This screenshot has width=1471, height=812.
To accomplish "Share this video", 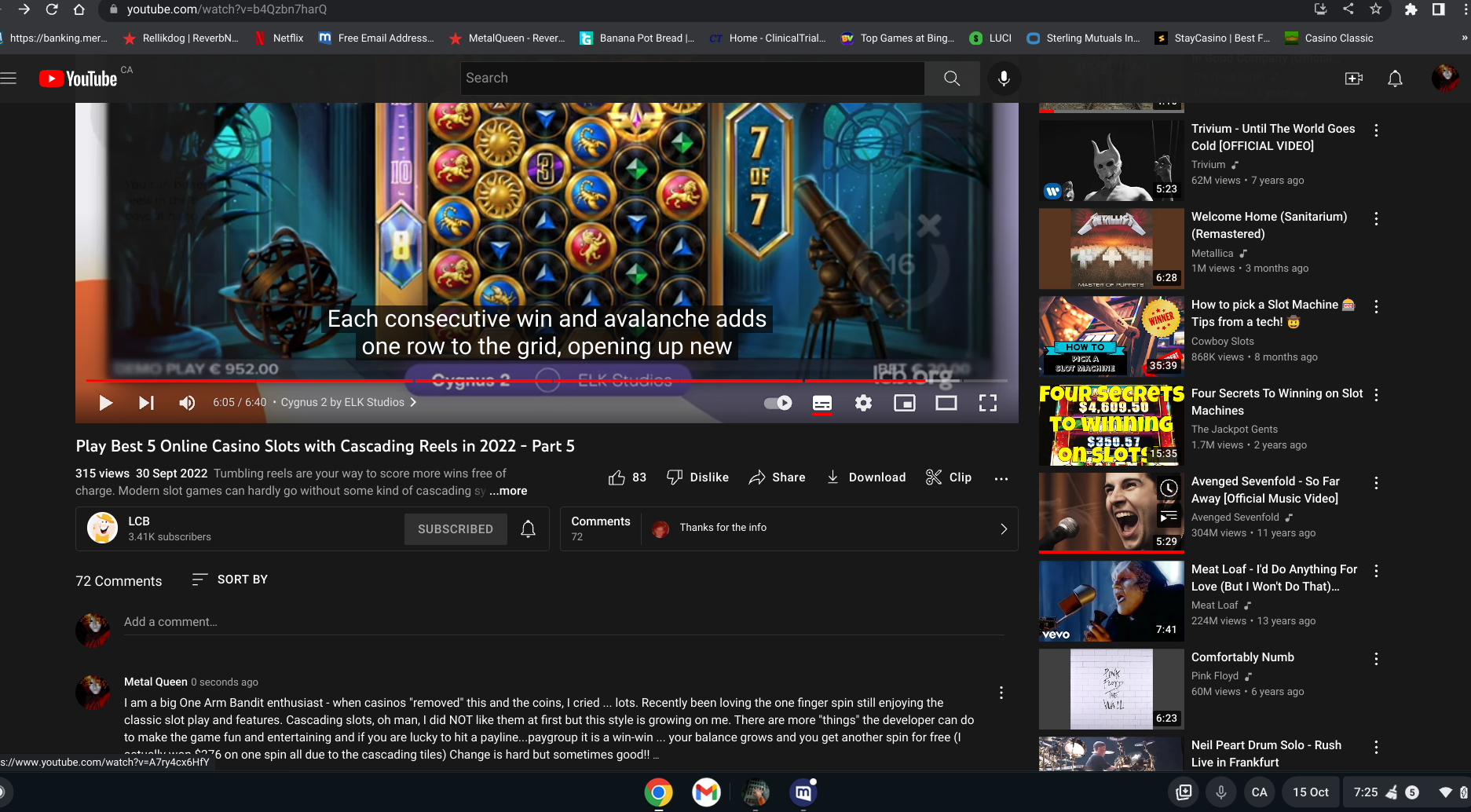I will point(777,477).
